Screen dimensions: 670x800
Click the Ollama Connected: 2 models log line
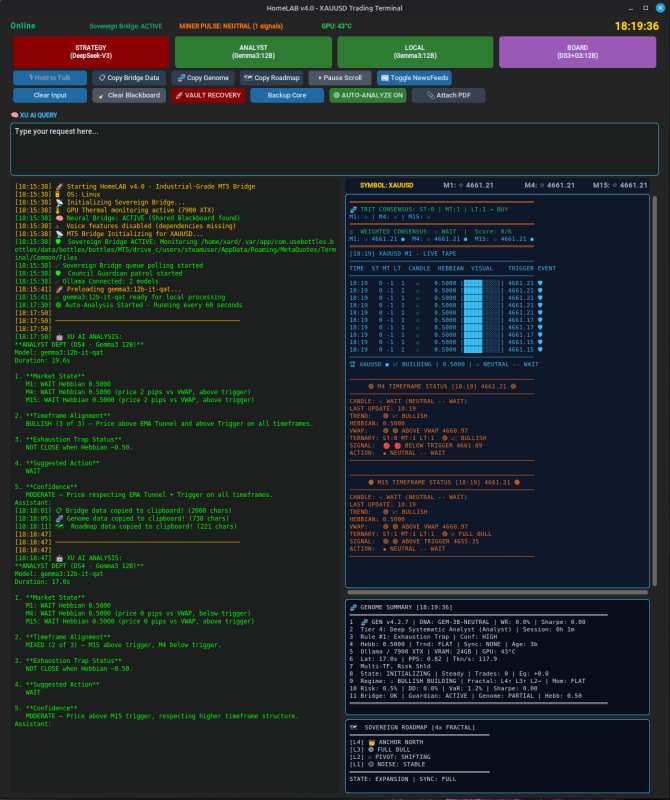point(87,281)
